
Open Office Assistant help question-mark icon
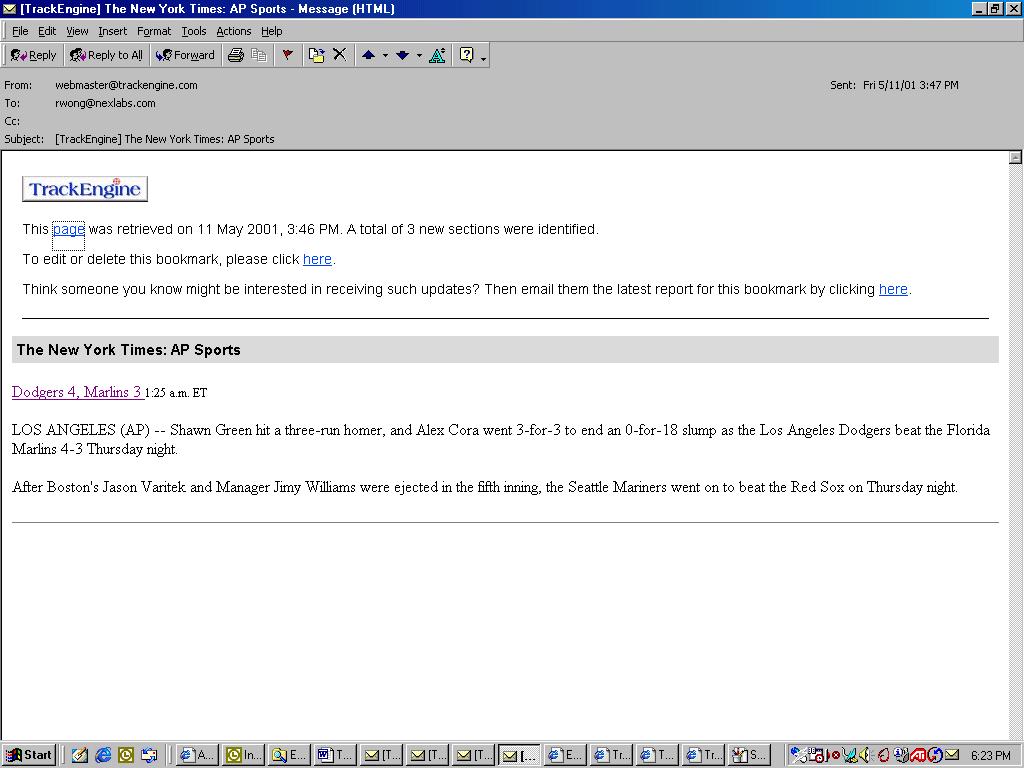[x=466, y=55]
